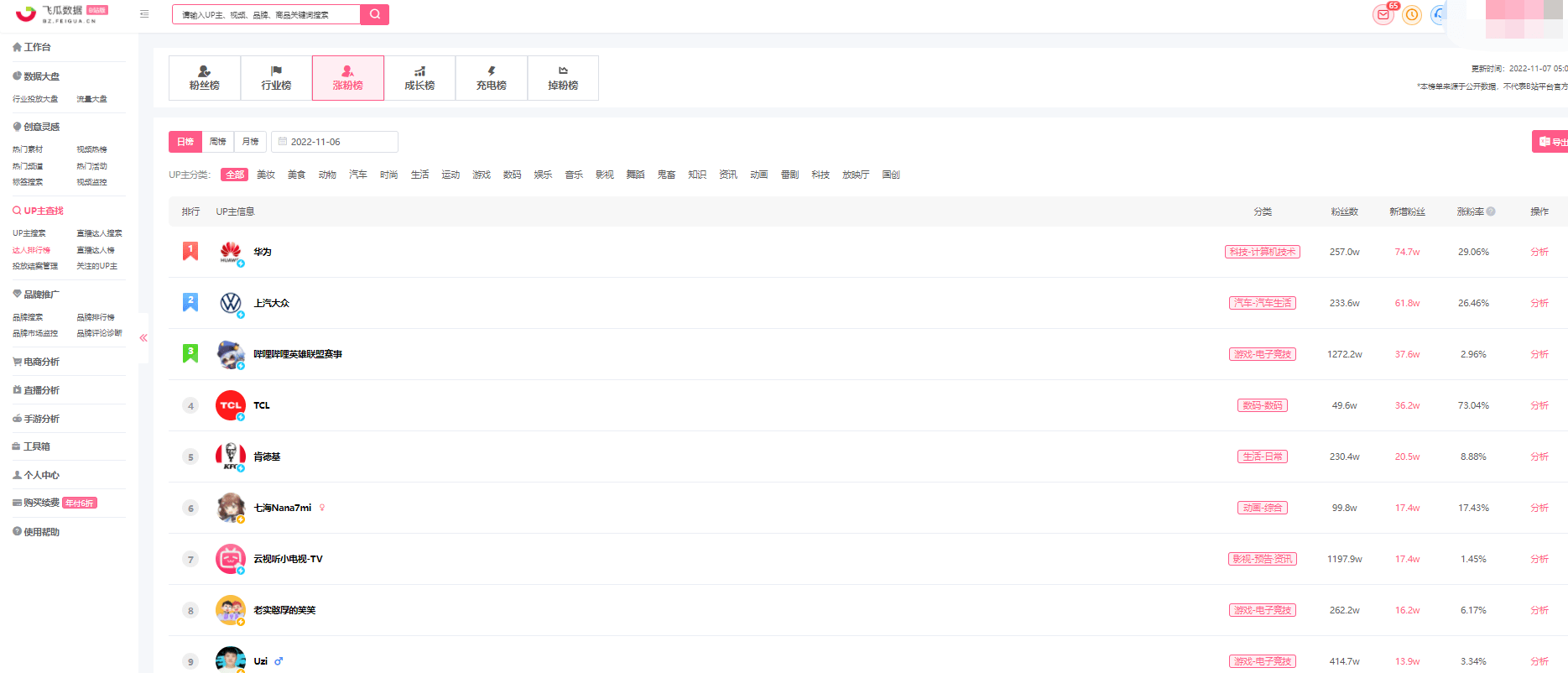Click 分析 for TCL row
The height and width of the screenshot is (673, 1568).
click(1539, 405)
